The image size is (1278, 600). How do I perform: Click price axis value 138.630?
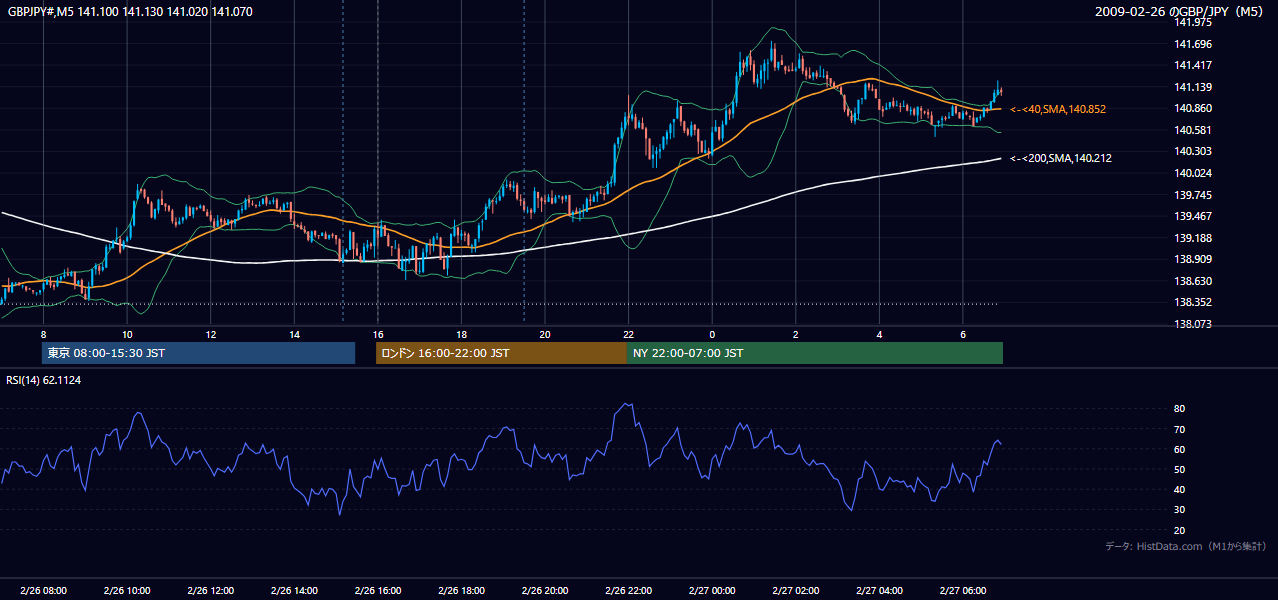pyautogui.click(x=1192, y=281)
